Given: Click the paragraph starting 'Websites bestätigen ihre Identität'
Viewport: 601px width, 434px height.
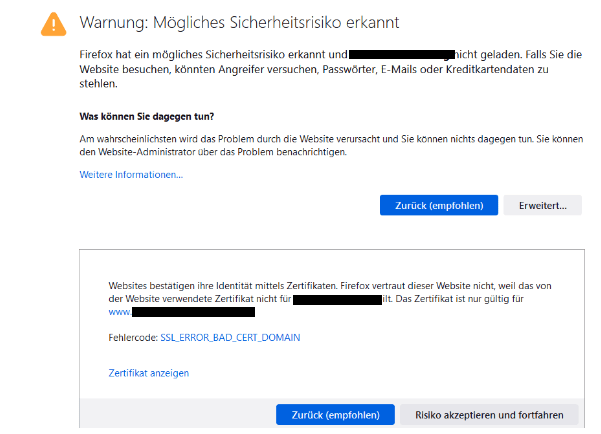Looking at the screenshot, I should tap(330, 299).
